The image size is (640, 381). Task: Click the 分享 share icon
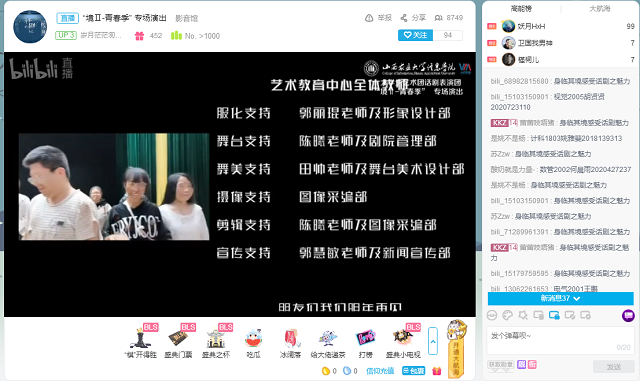point(404,18)
